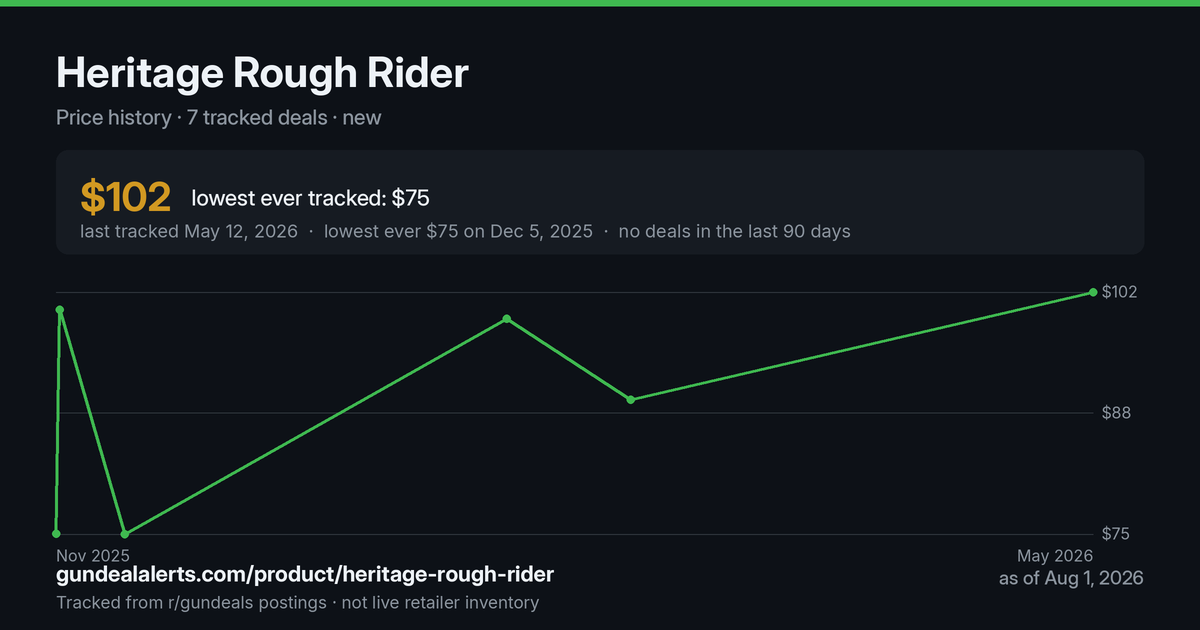Viewport: 1200px width, 630px height.
Task: Click the $88 y-axis label
Action: click(x=1116, y=413)
